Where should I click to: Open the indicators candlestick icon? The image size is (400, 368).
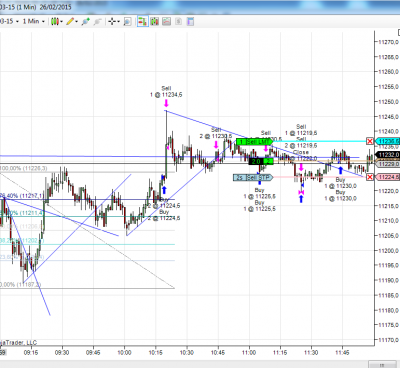point(154,22)
